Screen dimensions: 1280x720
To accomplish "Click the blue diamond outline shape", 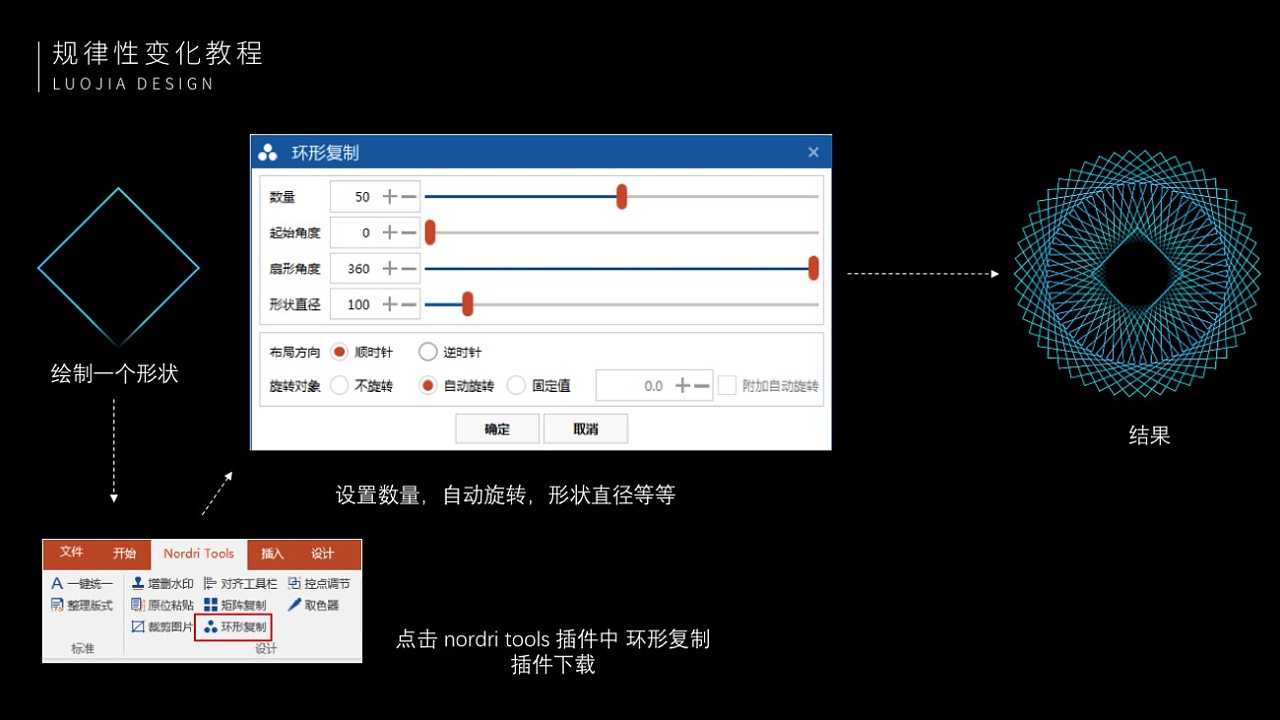I will point(118,268).
